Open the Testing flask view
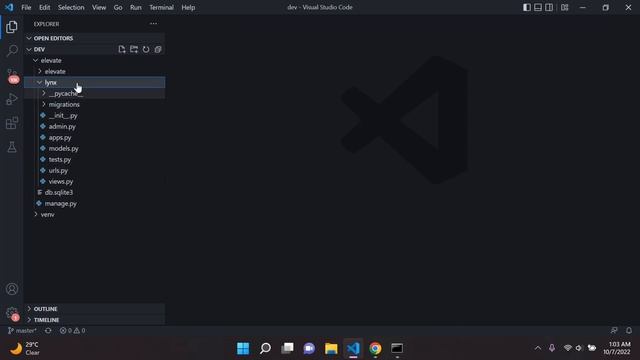The image size is (640, 360). click(x=12, y=147)
